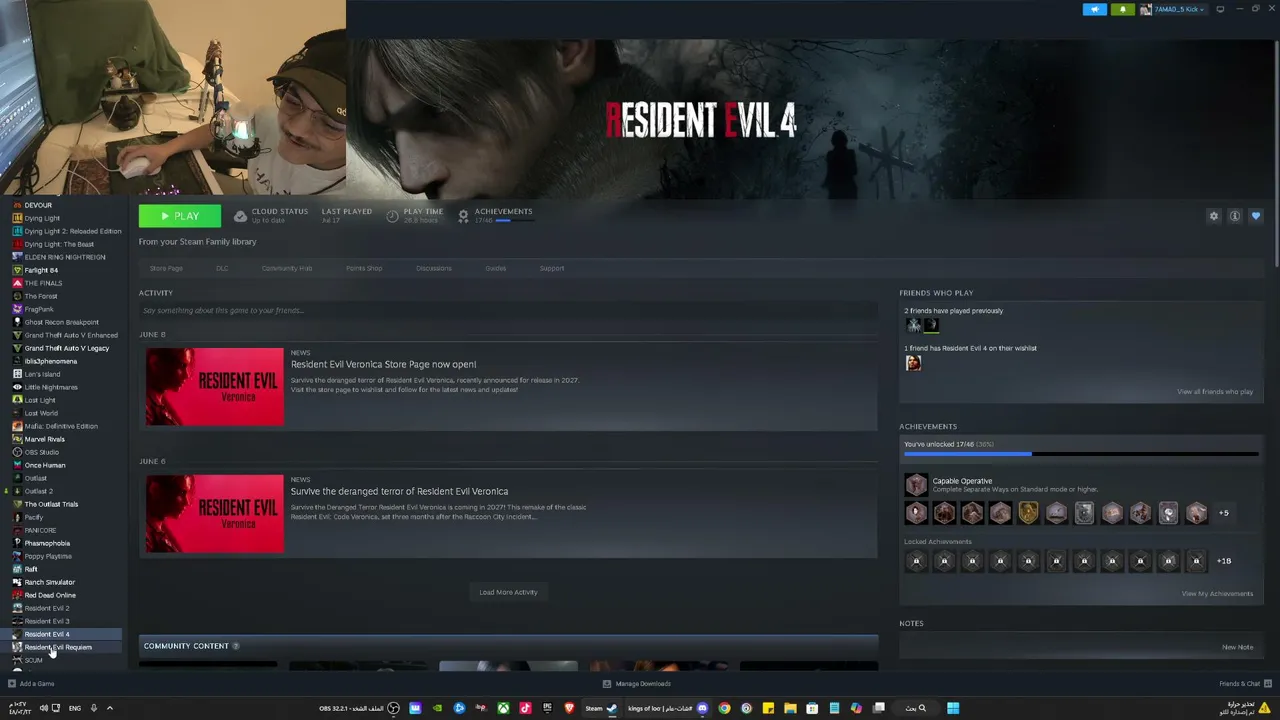This screenshot has width=1280, height=720.
Task: Show game info icon
Action: [1235, 216]
